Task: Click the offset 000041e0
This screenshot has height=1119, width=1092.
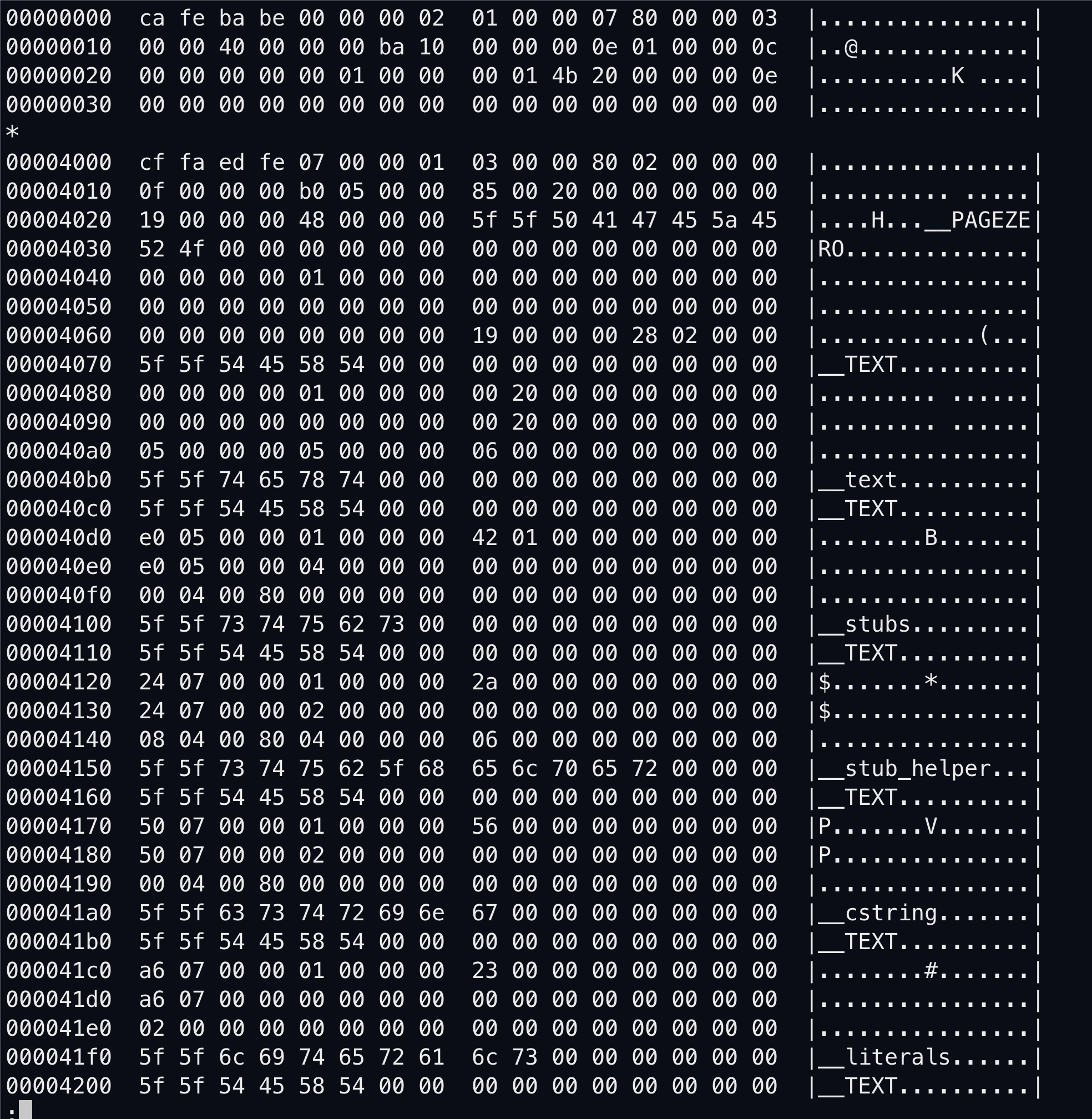Action: (59, 1028)
